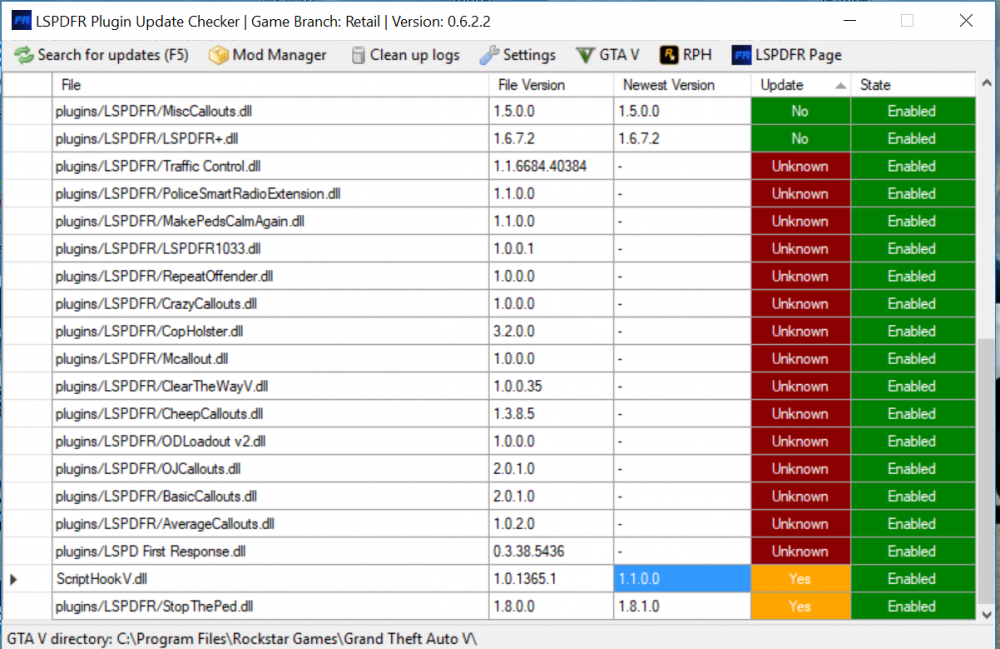The image size is (1000, 649).
Task: Sort by the File Version column header
Action: point(551,85)
